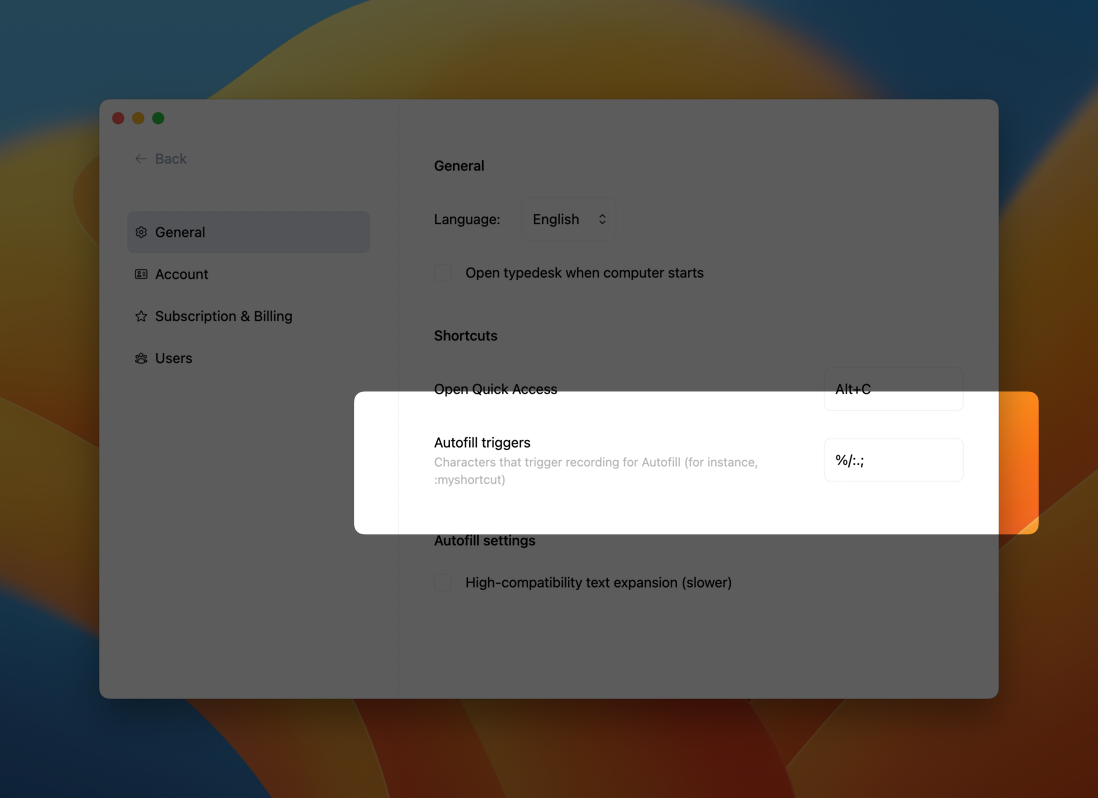1098x798 pixels.
Task: Enable high-compatibility text expansion
Action: coord(442,582)
